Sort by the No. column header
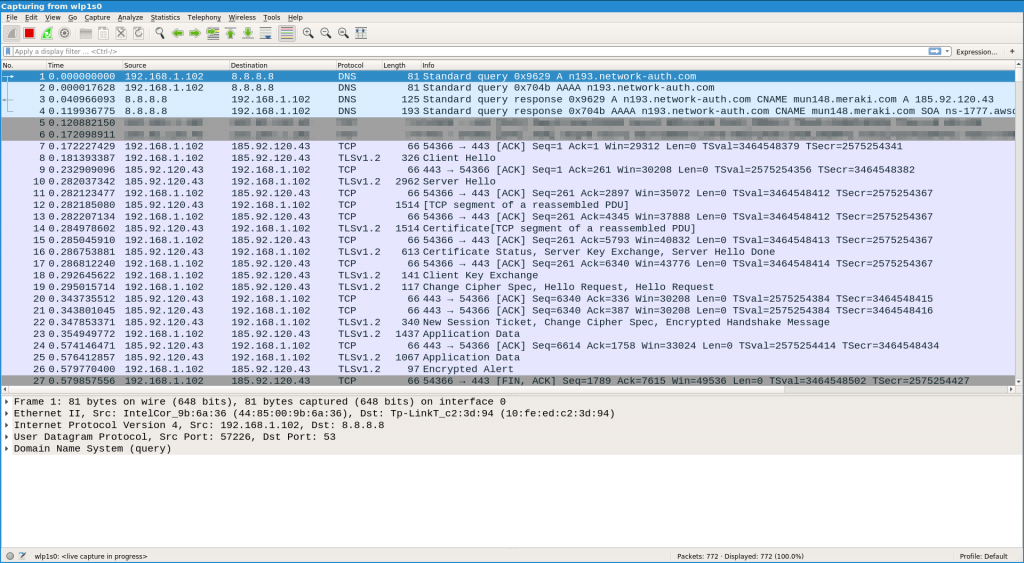This screenshot has height=563, width=1024. [23, 65]
